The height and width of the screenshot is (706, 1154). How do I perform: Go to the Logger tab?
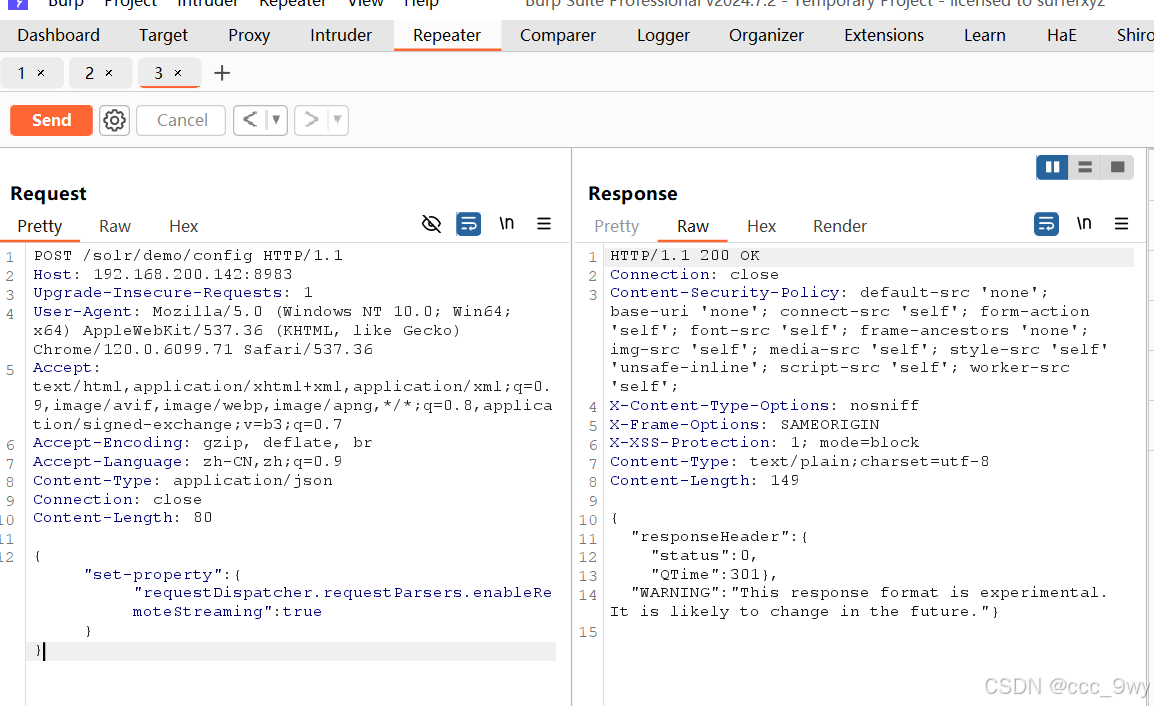[663, 35]
